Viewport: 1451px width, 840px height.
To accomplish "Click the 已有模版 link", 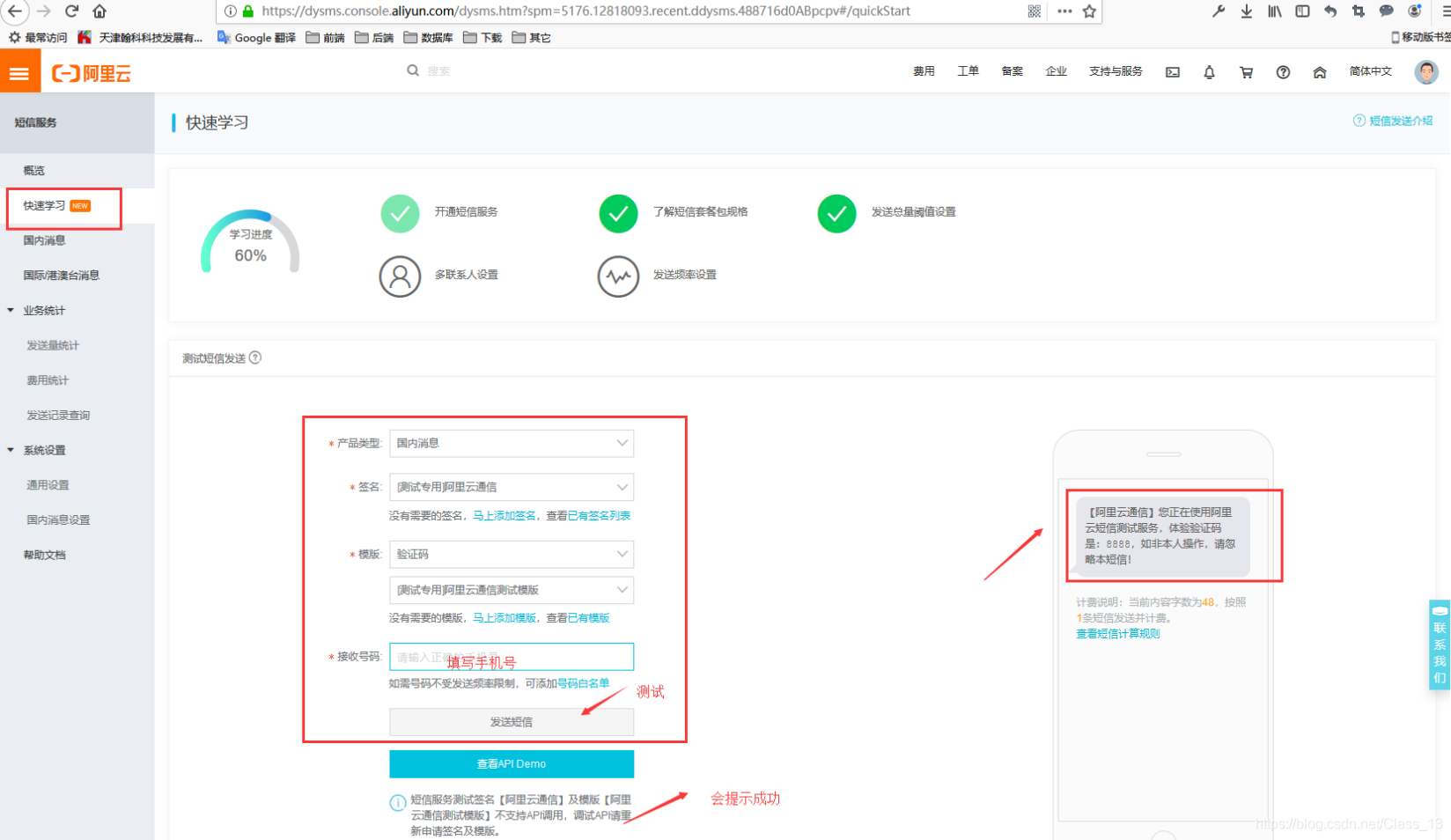I will click(588, 618).
